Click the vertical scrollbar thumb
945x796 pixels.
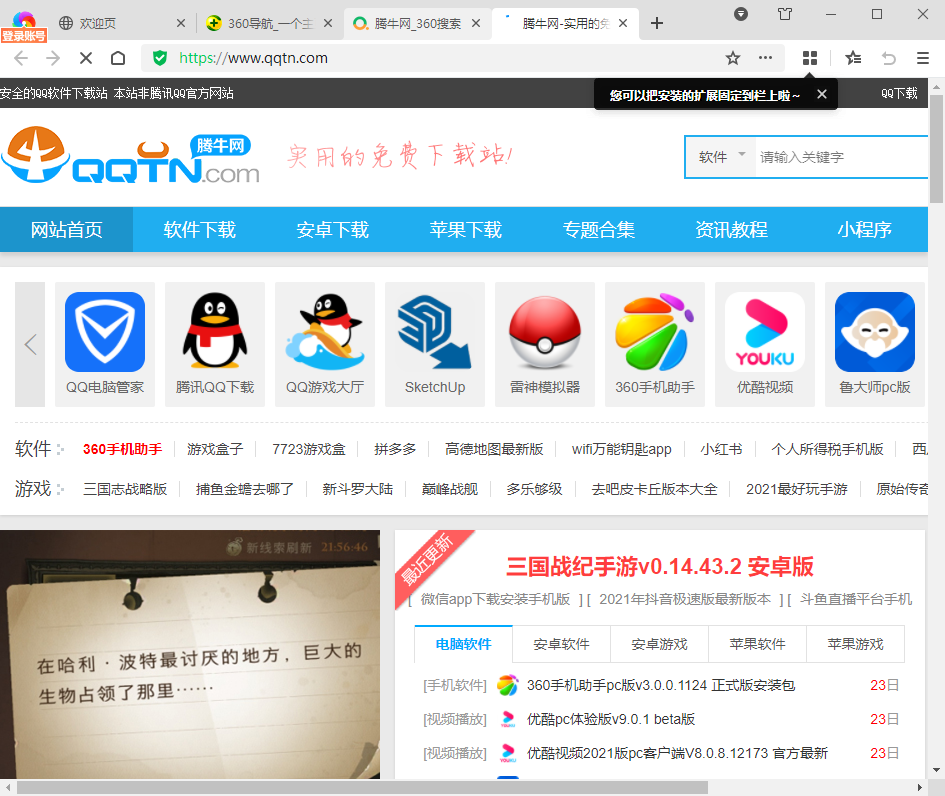937,149
